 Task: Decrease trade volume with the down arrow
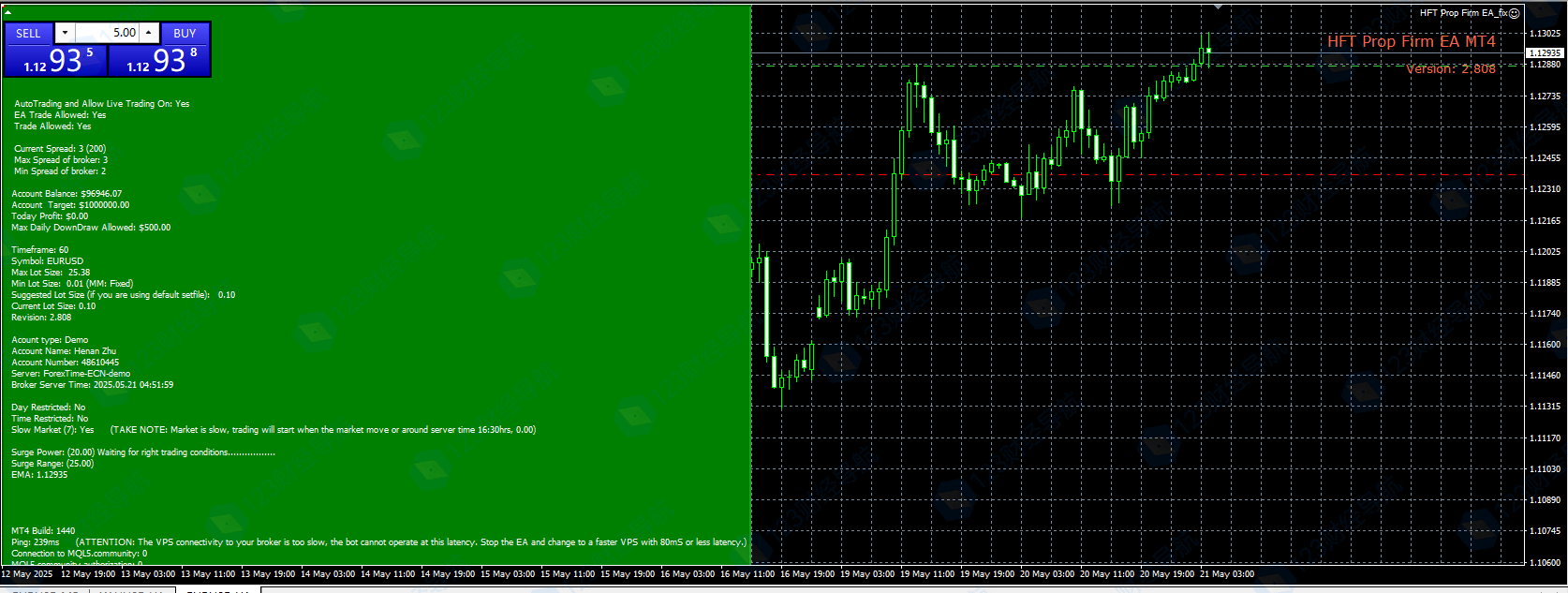click(x=65, y=33)
